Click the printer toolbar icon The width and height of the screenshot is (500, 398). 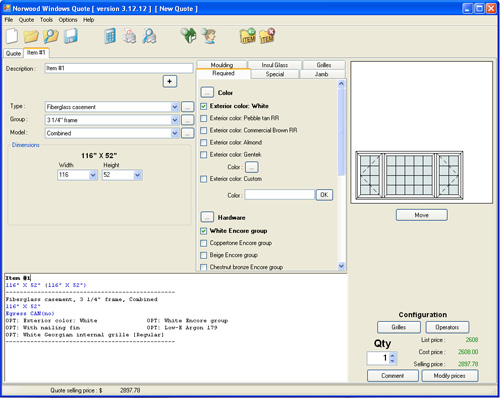(x=129, y=36)
